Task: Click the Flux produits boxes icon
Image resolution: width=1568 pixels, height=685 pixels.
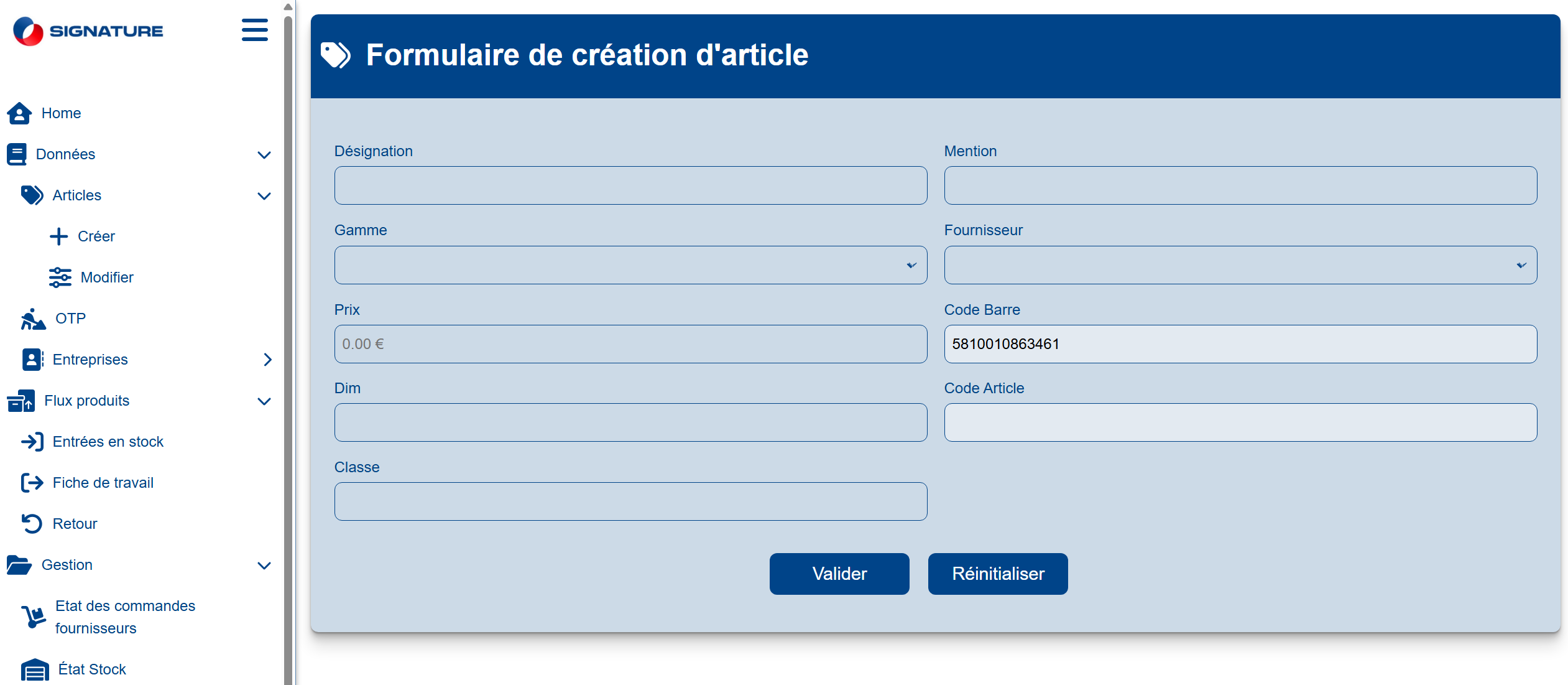Action: click(21, 401)
